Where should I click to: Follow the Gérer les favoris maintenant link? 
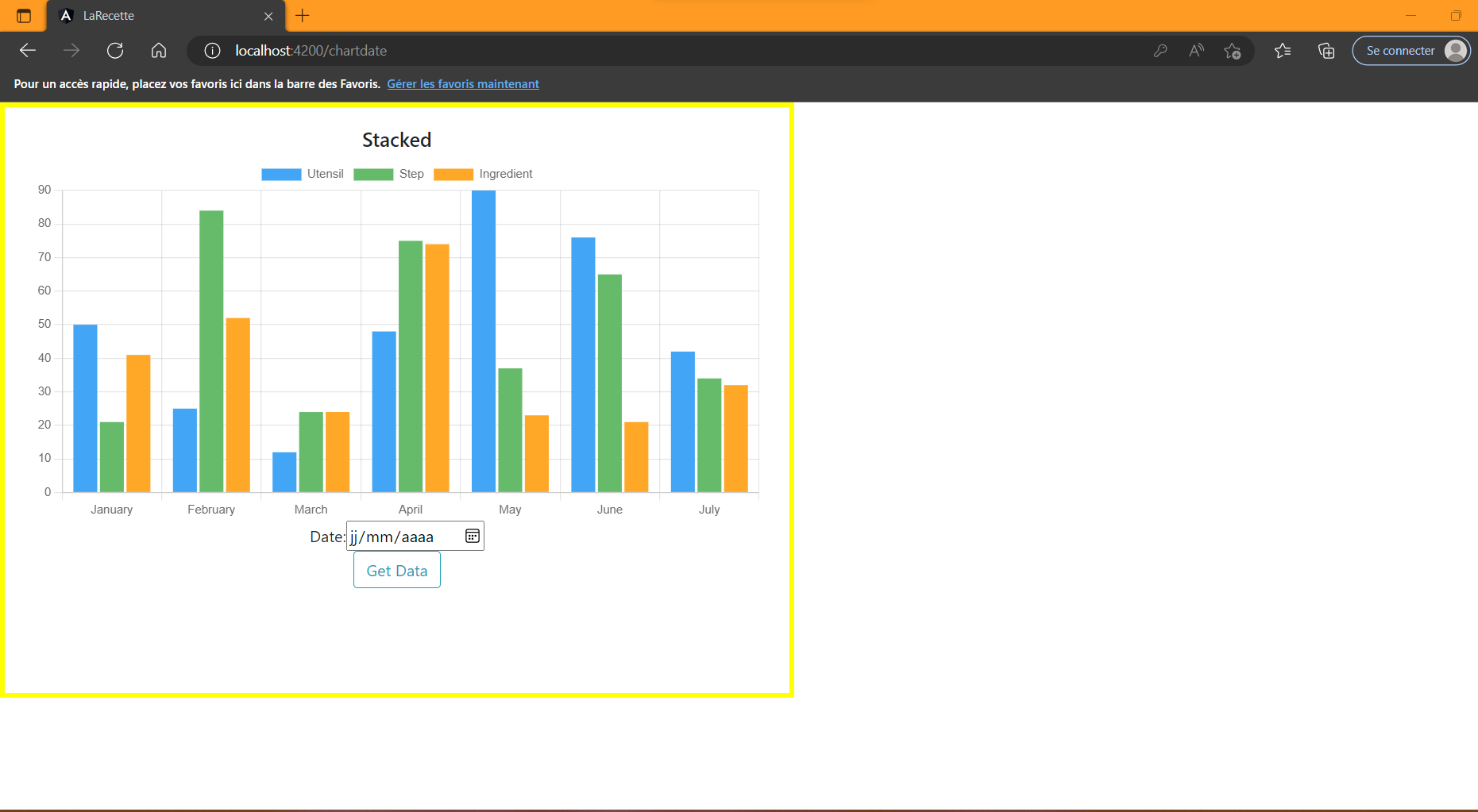(x=463, y=83)
